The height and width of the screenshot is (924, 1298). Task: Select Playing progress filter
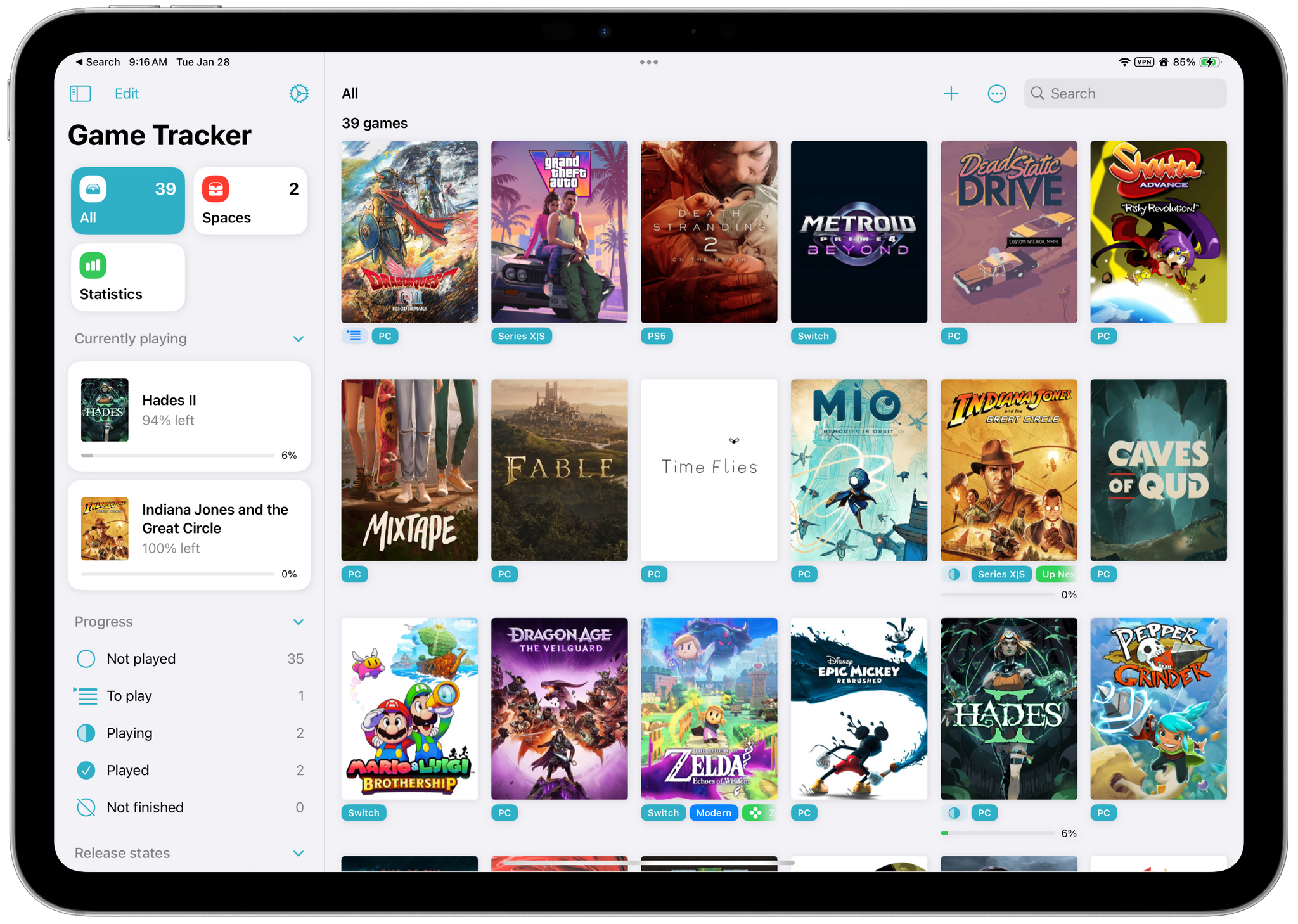tap(190, 733)
